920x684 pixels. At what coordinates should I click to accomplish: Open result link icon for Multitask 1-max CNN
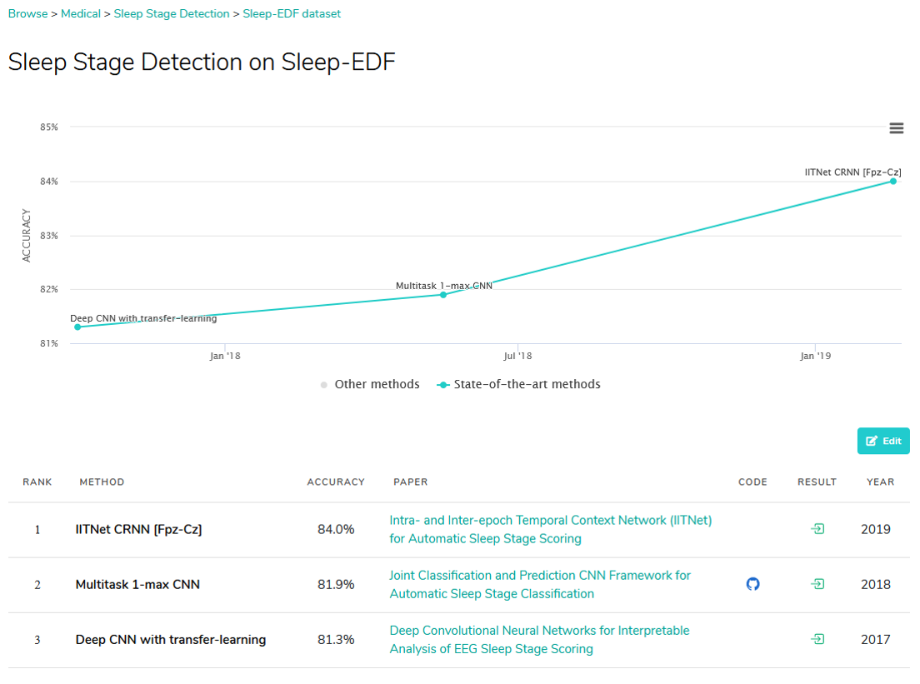[817, 584]
